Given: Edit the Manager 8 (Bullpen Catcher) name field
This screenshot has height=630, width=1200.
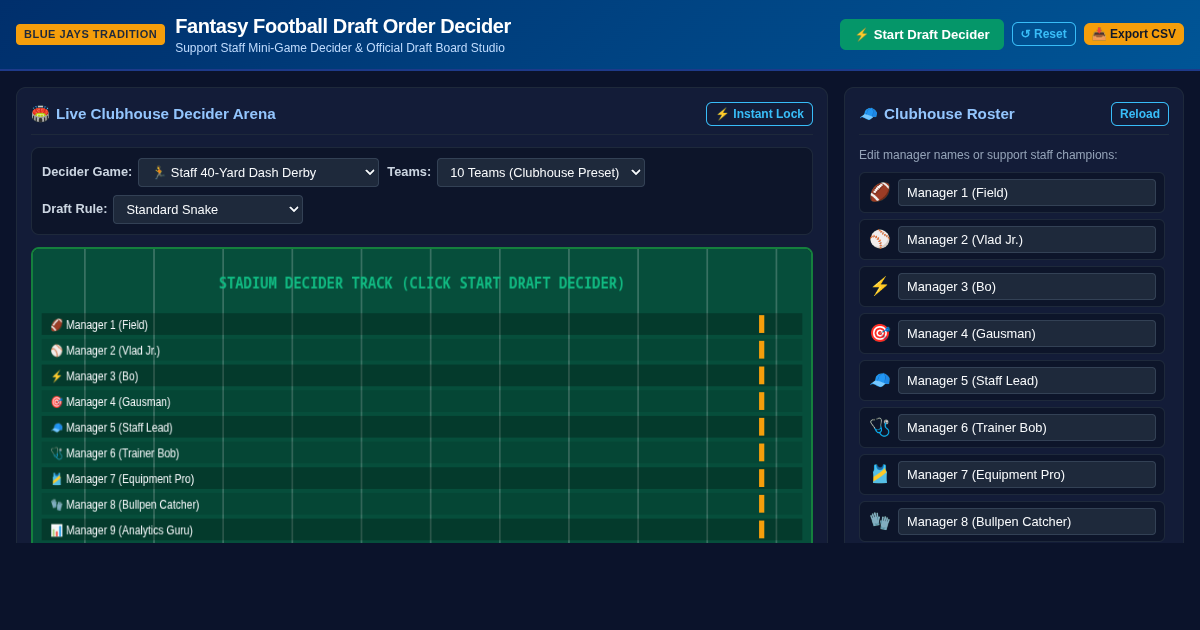Looking at the screenshot, I should [x=1027, y=522].
